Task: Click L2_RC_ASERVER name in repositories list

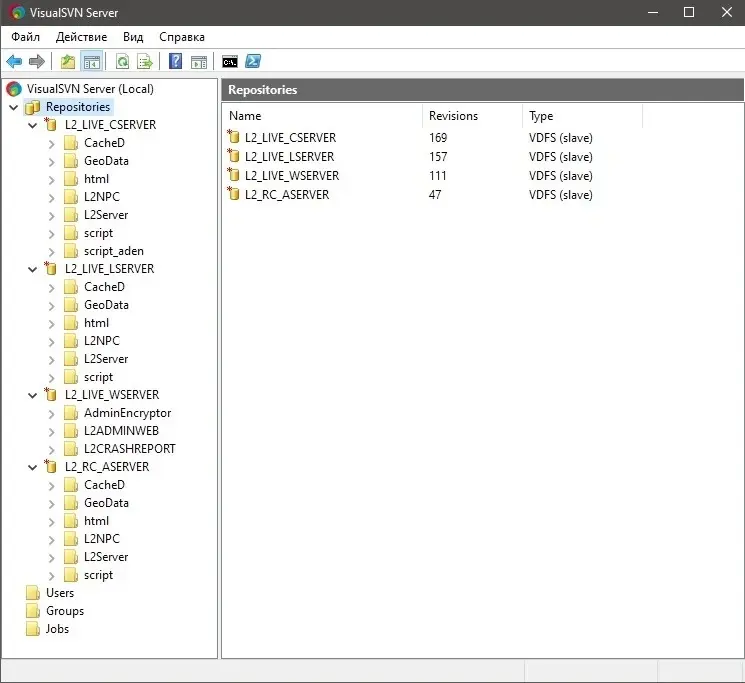Action: (x=287, y=195)
